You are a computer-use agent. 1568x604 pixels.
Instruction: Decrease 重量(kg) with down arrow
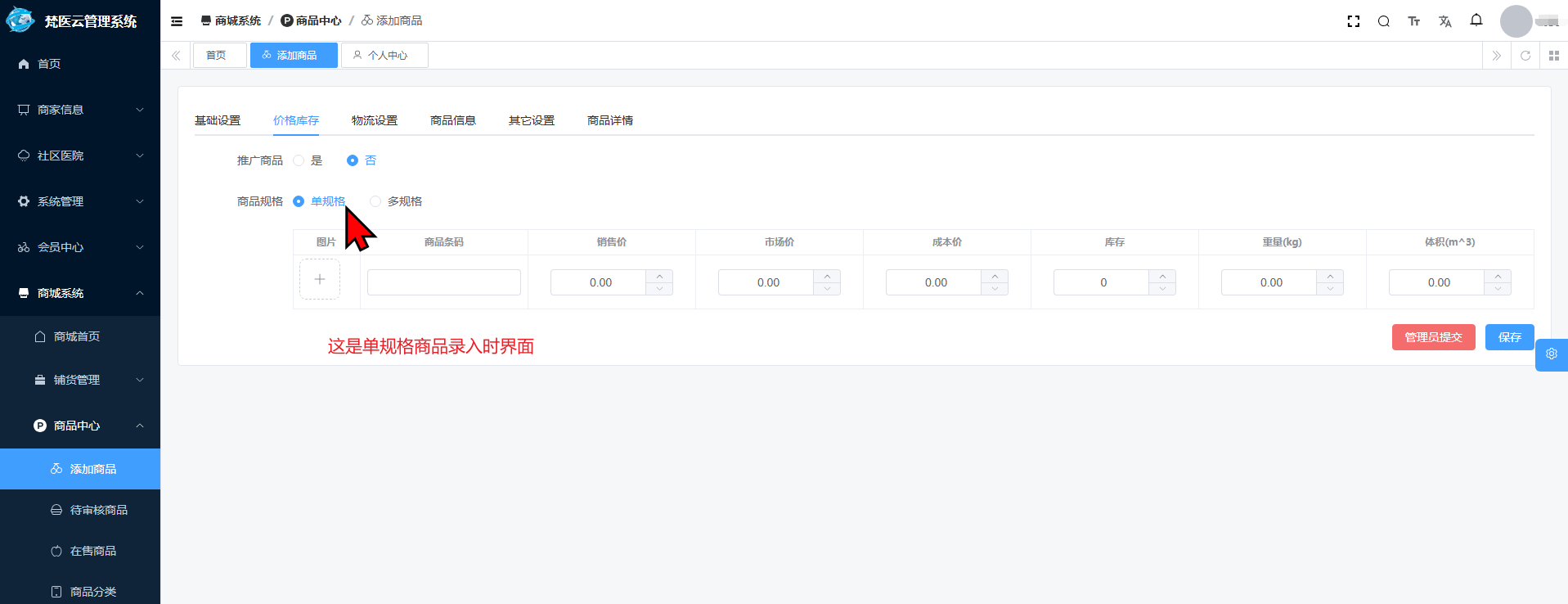[1330, 289]
